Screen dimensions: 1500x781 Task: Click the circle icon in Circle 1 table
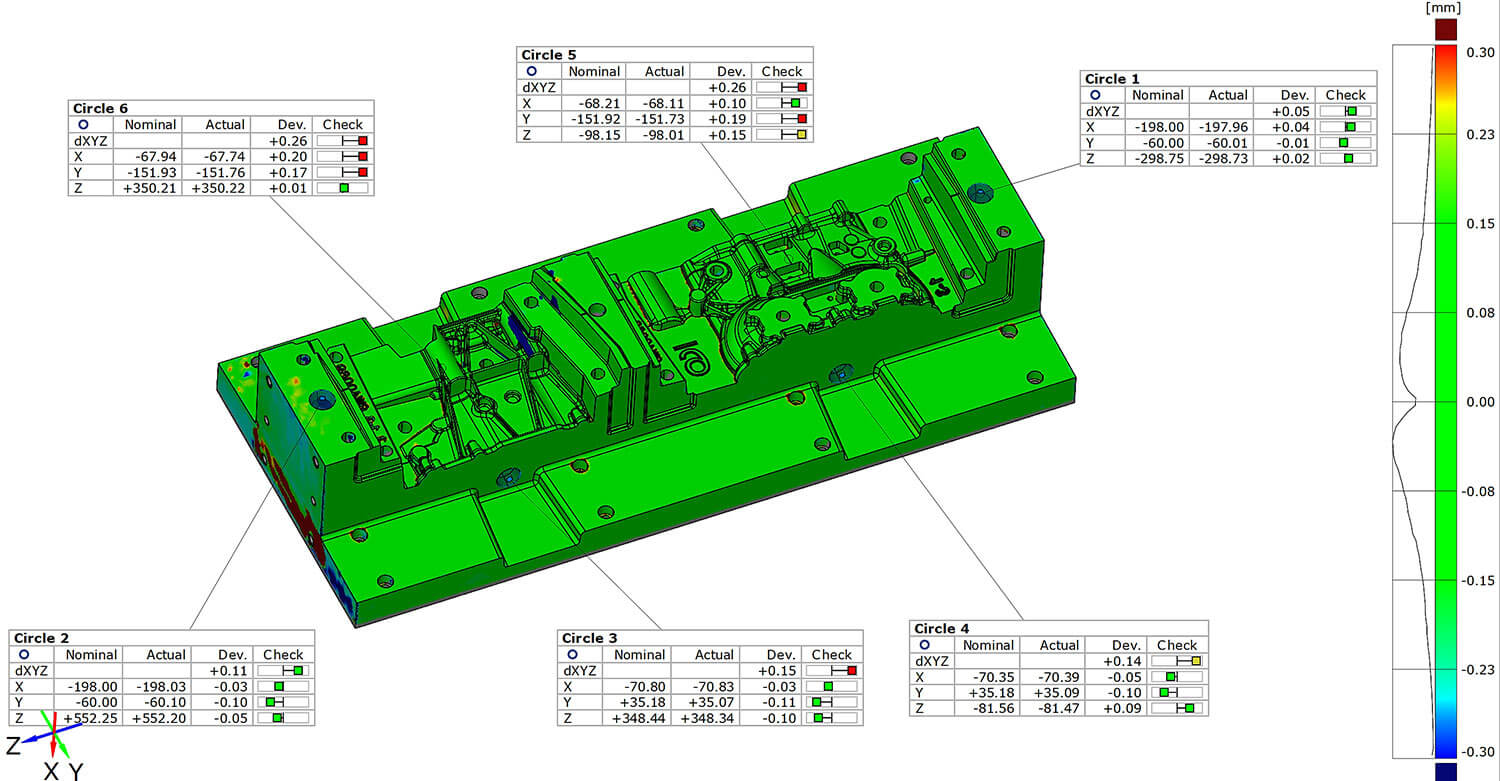[x=1095, y=95]
